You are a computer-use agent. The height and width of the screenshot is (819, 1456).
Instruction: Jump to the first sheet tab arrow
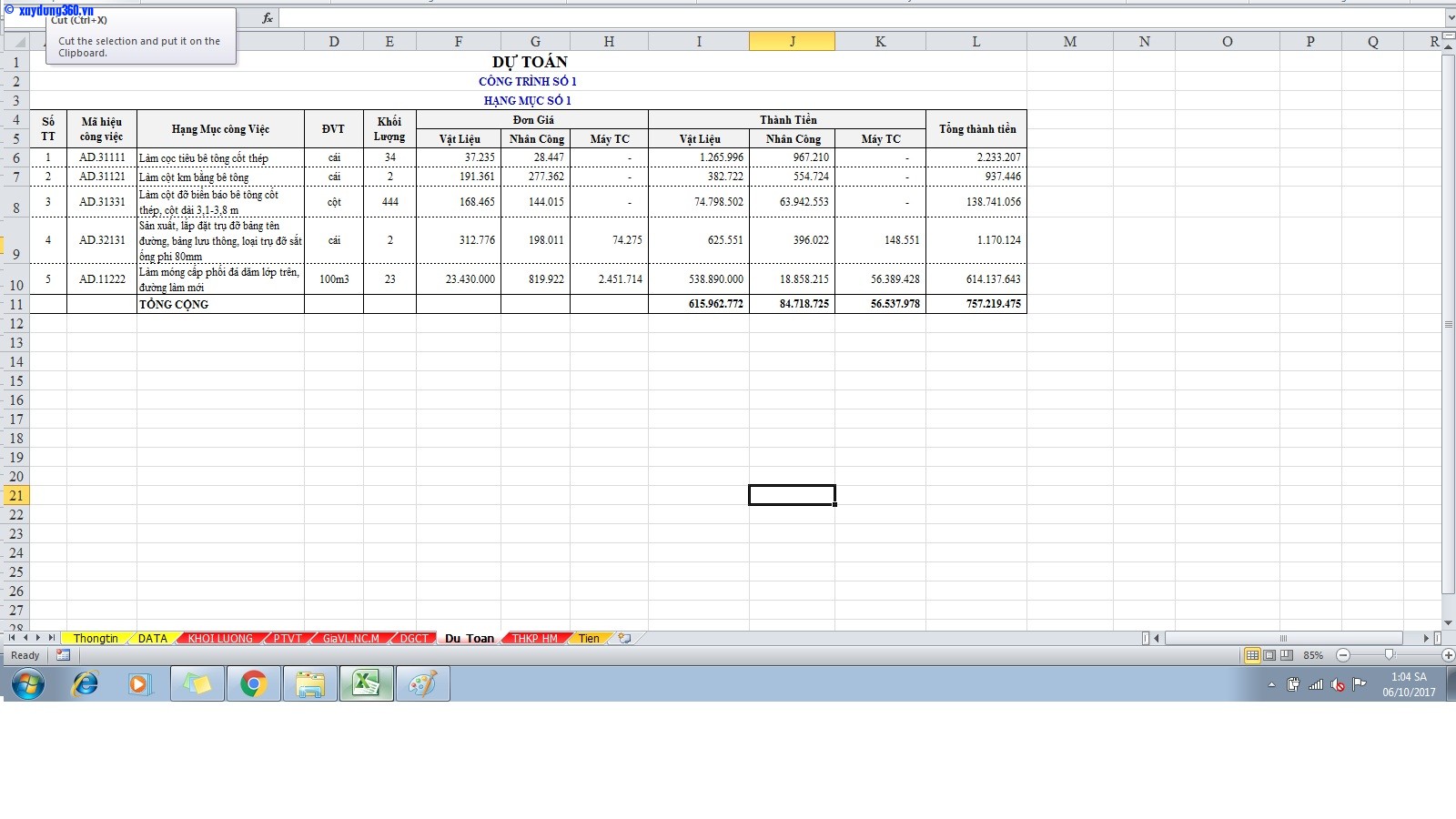(12, 638)
